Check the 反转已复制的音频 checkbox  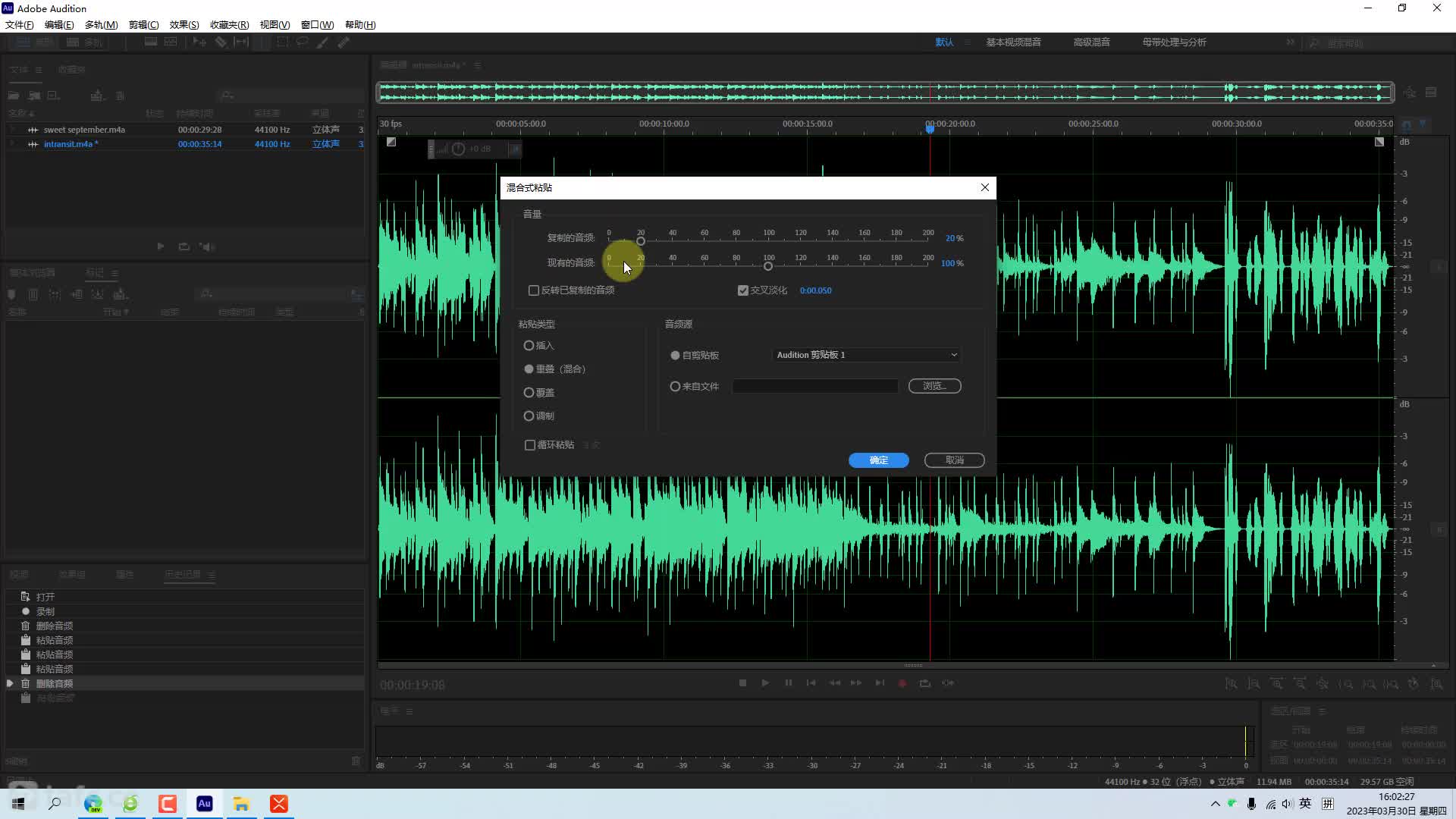tap(534, 290)
